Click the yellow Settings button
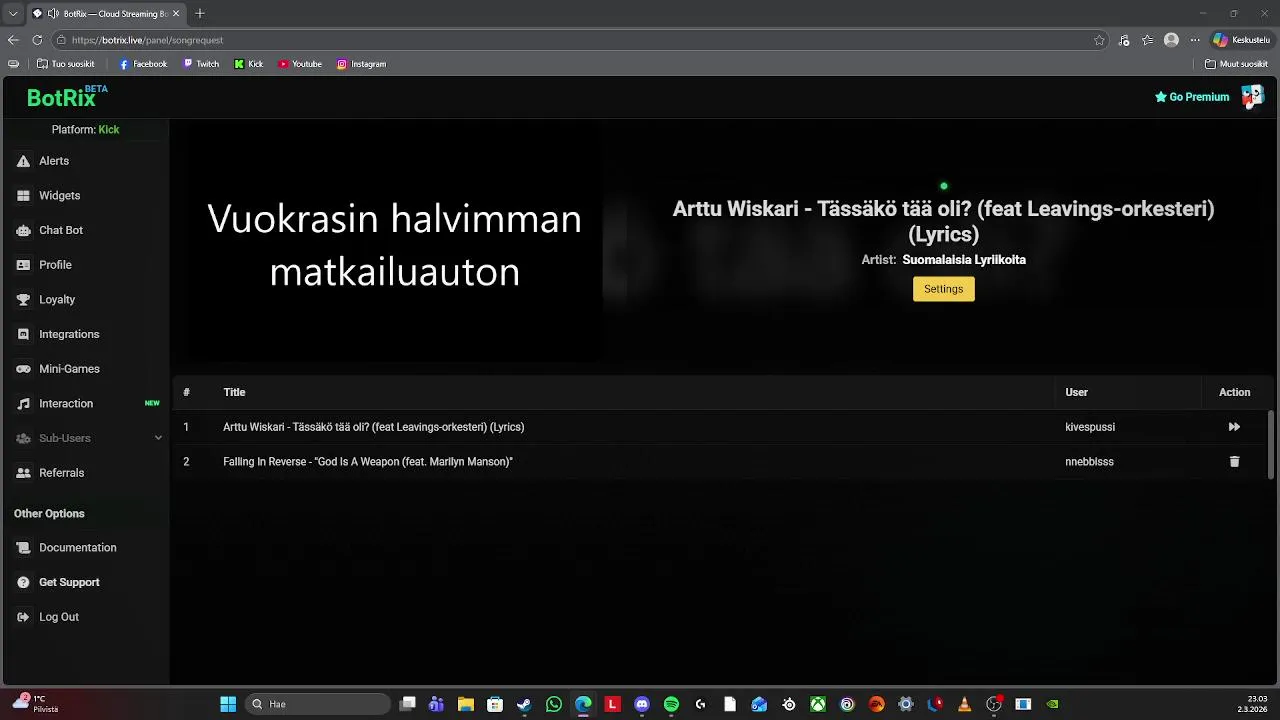1280x720 pixels. click(943, 289)
